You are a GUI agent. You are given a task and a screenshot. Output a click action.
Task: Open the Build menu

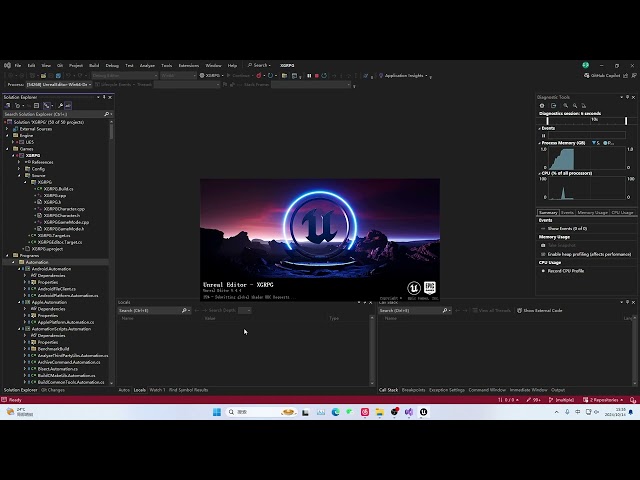[x=94, y=65]
